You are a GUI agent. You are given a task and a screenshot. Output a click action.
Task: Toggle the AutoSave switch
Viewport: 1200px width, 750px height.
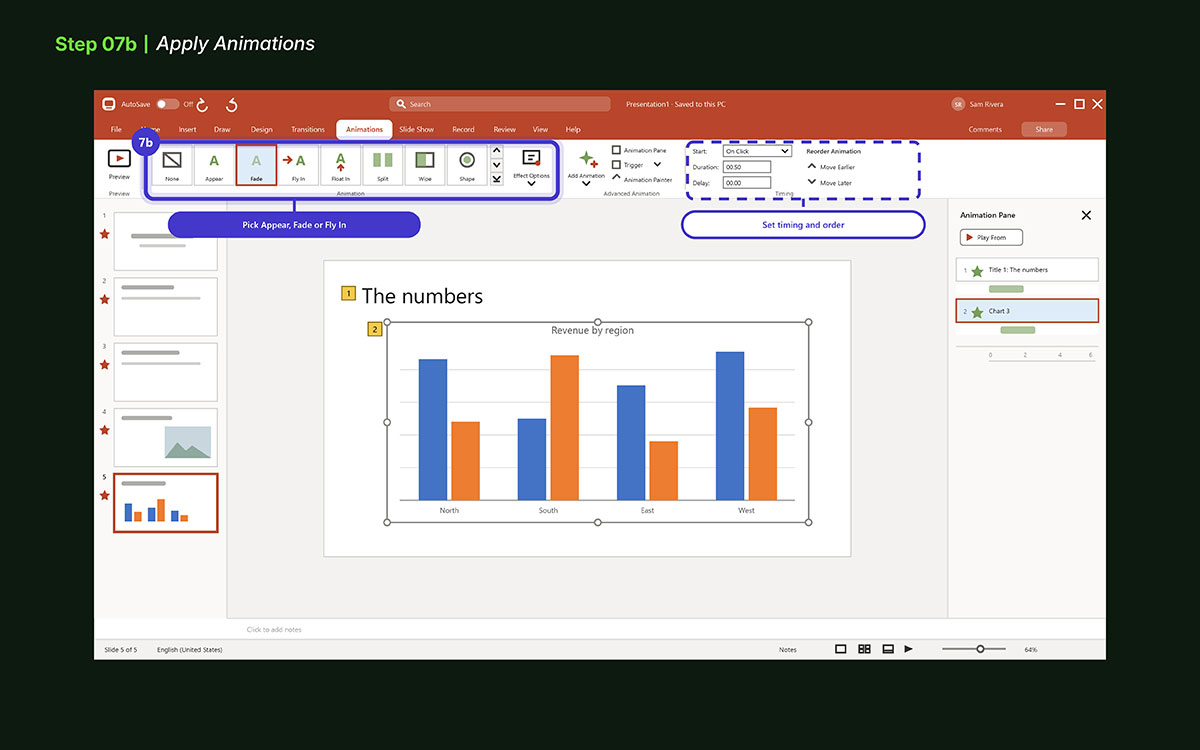[x=167, y=104]
